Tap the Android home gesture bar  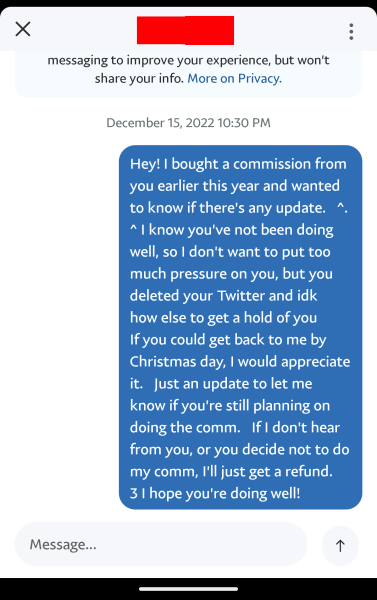(x=188, y=589)
